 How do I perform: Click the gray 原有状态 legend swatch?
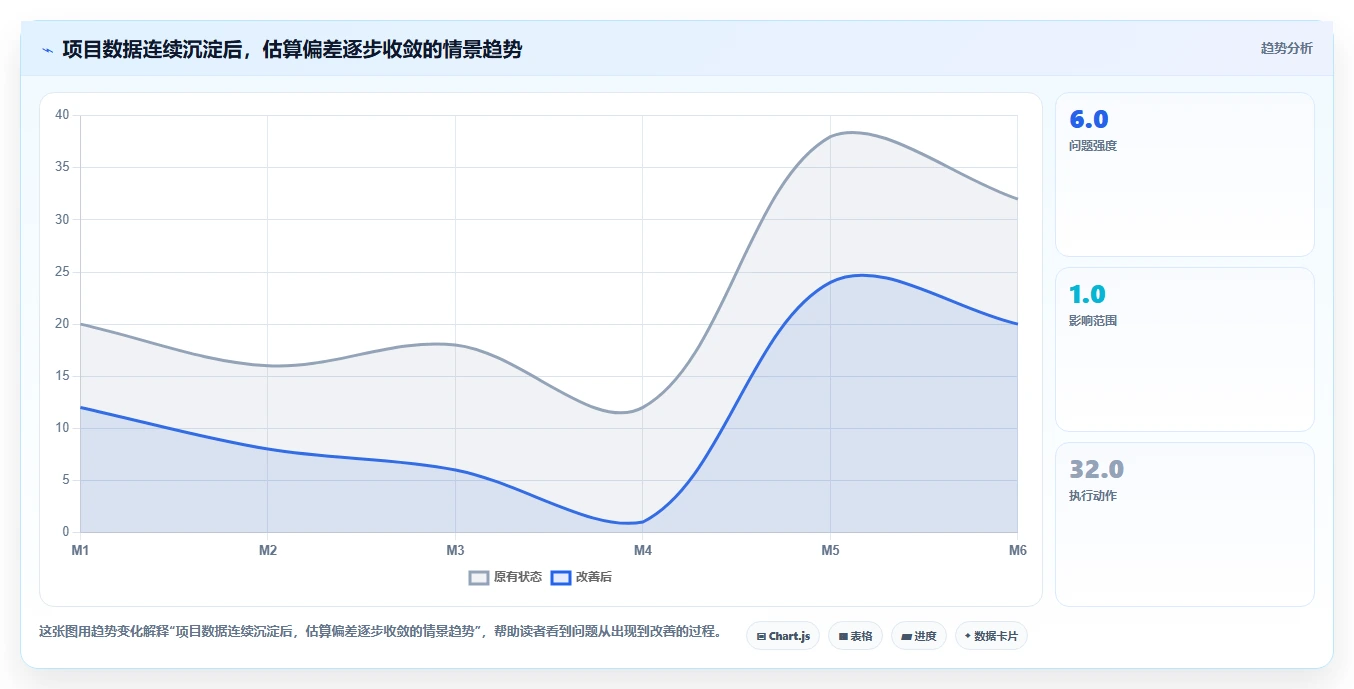(x=479, y=577)
